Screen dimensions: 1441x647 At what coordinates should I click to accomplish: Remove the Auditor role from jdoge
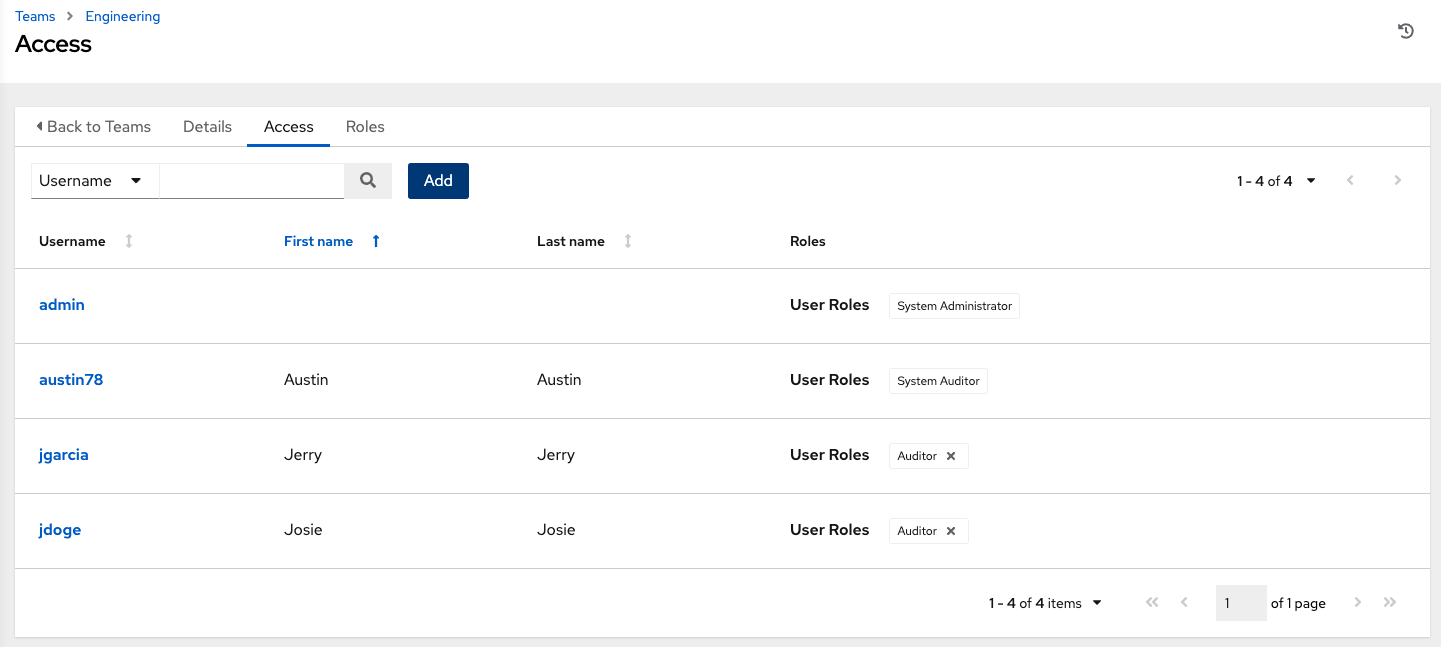click(x=951, y=531)
